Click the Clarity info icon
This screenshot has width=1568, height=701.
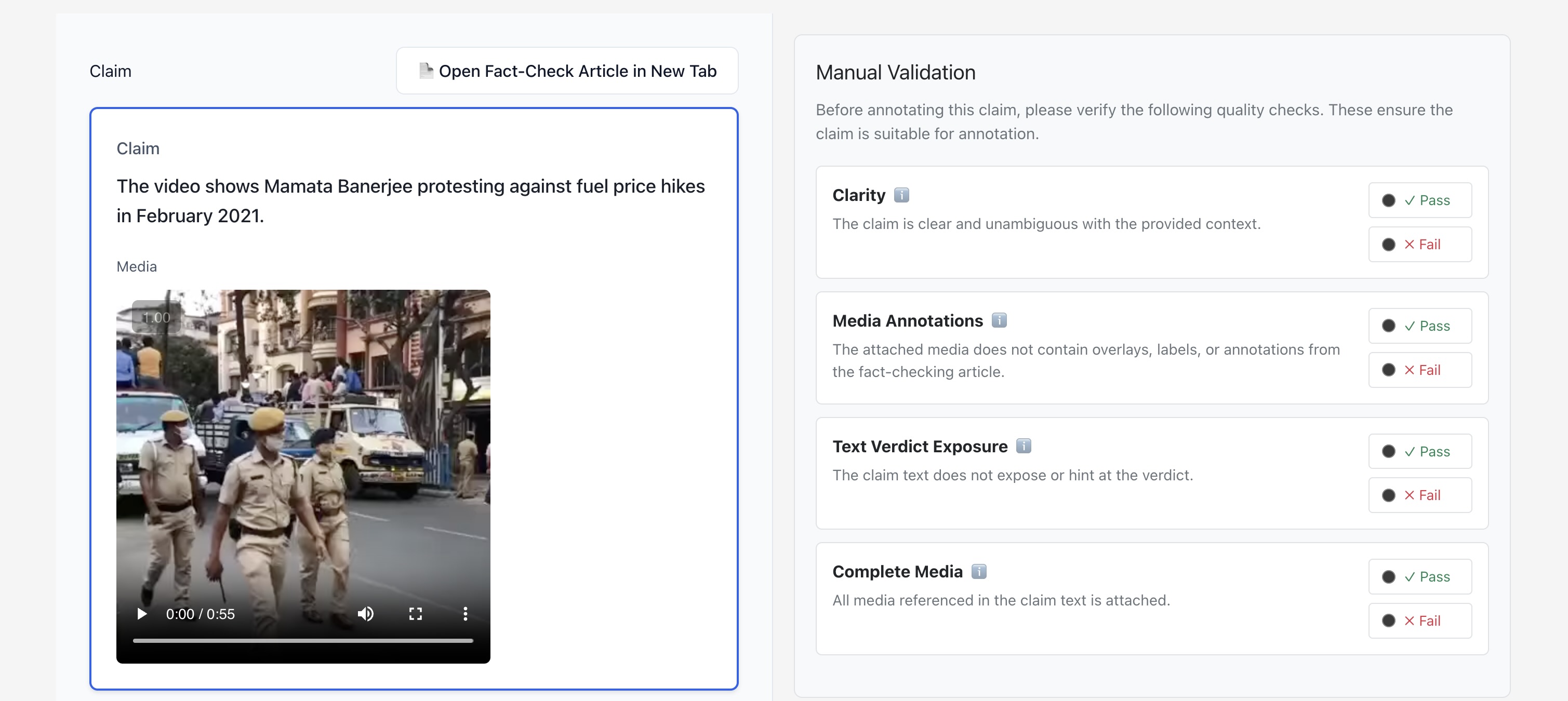pyautogui.click(x=901, y=195)
